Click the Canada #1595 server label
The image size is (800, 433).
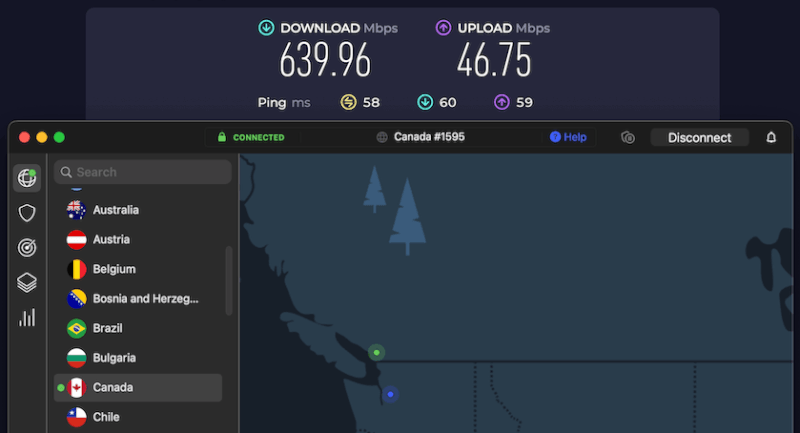point(429,137)
